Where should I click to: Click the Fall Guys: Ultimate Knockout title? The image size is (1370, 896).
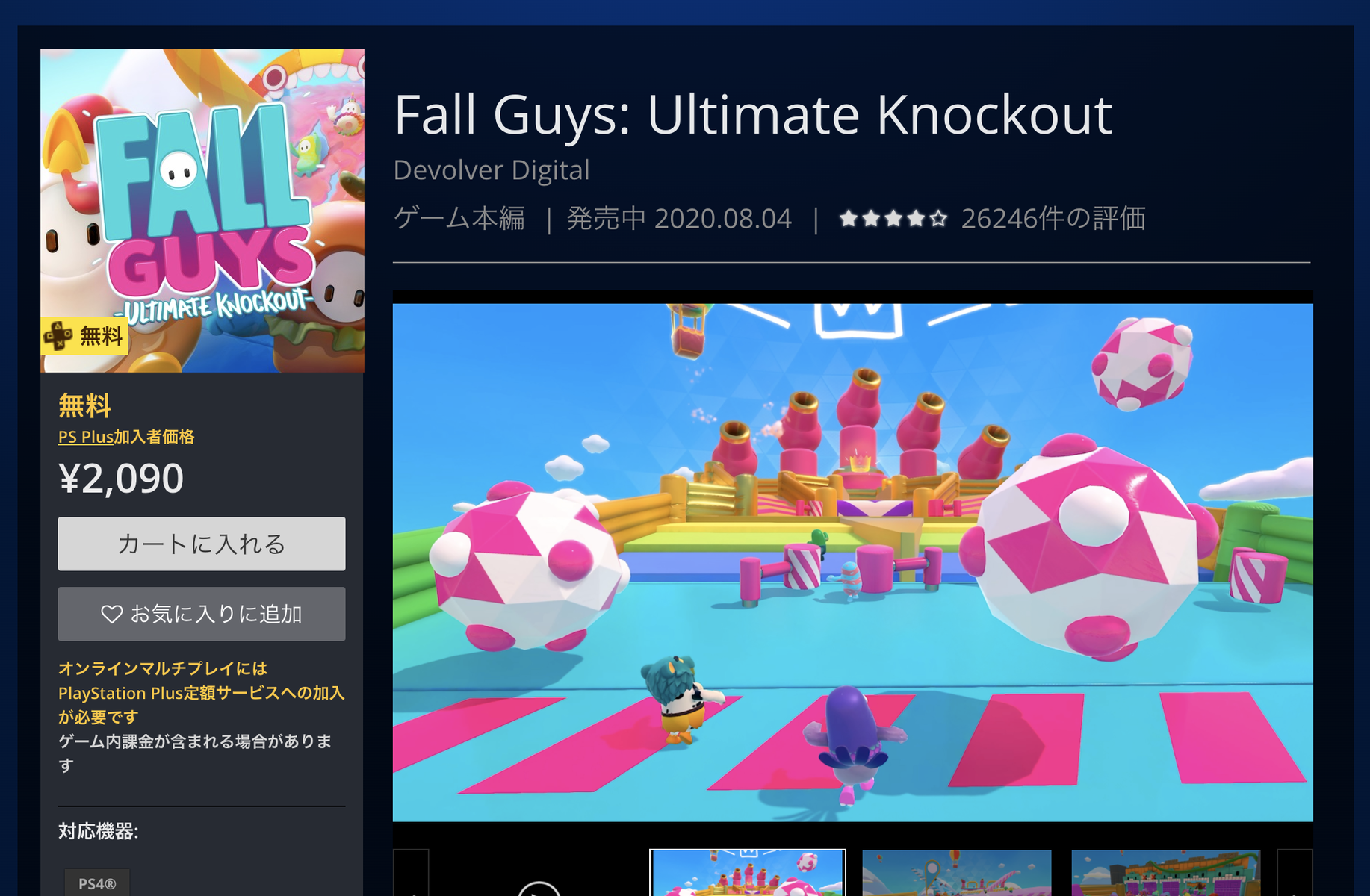pyautogui.click(x=753, y=115)
